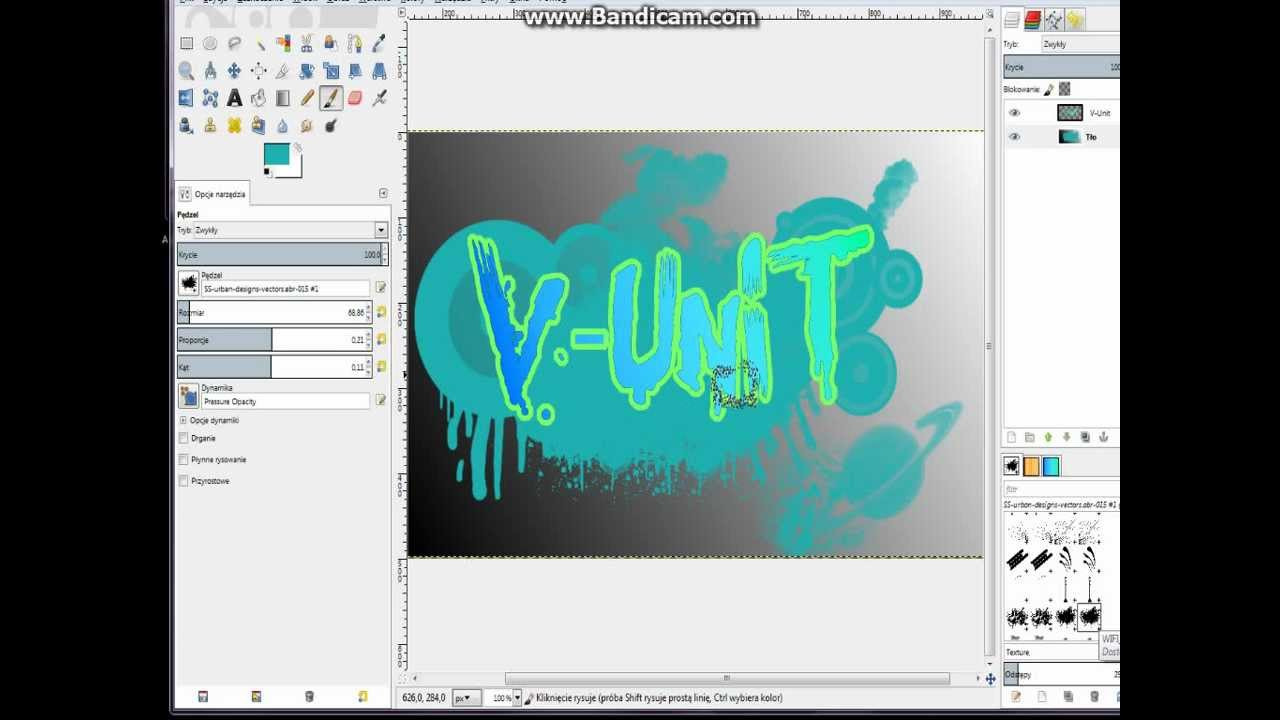Click the brush name field SS-urban-designs-vectors

pyautogui.click(x=286, y=288)
